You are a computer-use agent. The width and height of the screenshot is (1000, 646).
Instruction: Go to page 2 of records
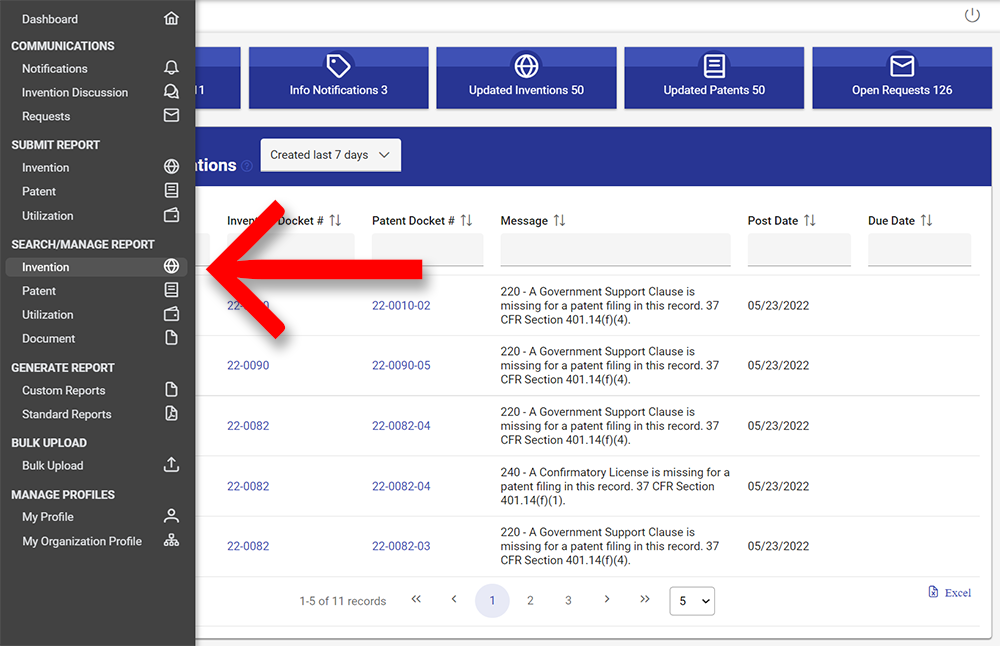point(530,601)
